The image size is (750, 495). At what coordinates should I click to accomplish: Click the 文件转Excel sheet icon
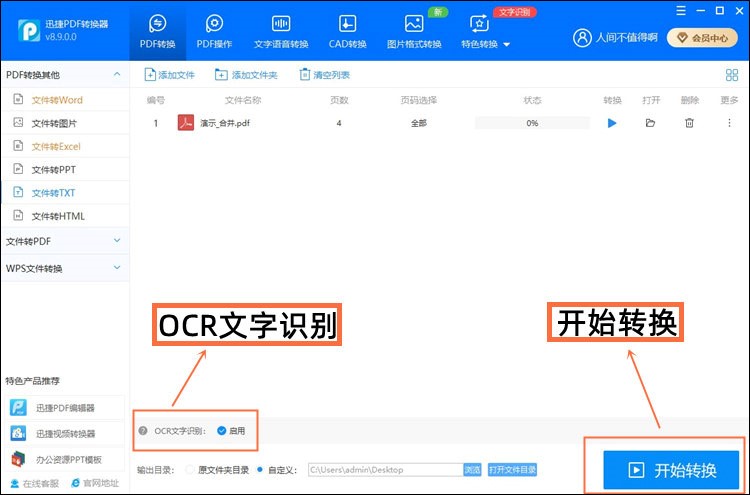click(18, 145)
